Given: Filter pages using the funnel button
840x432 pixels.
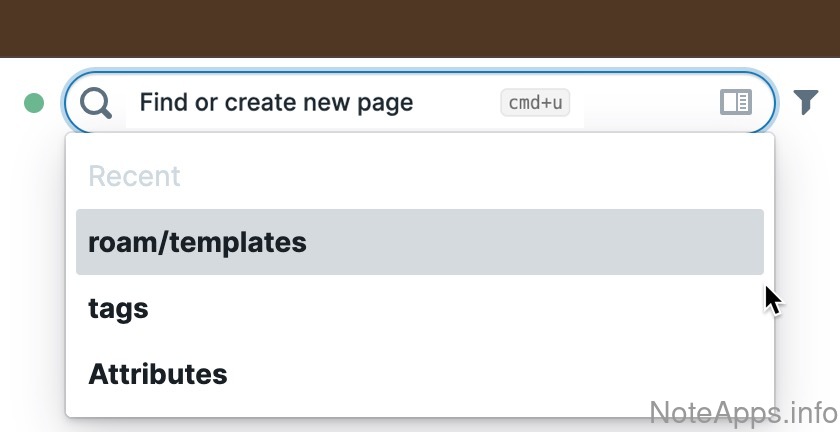Looking at the screenshot, I should click(x=806, y=101).
